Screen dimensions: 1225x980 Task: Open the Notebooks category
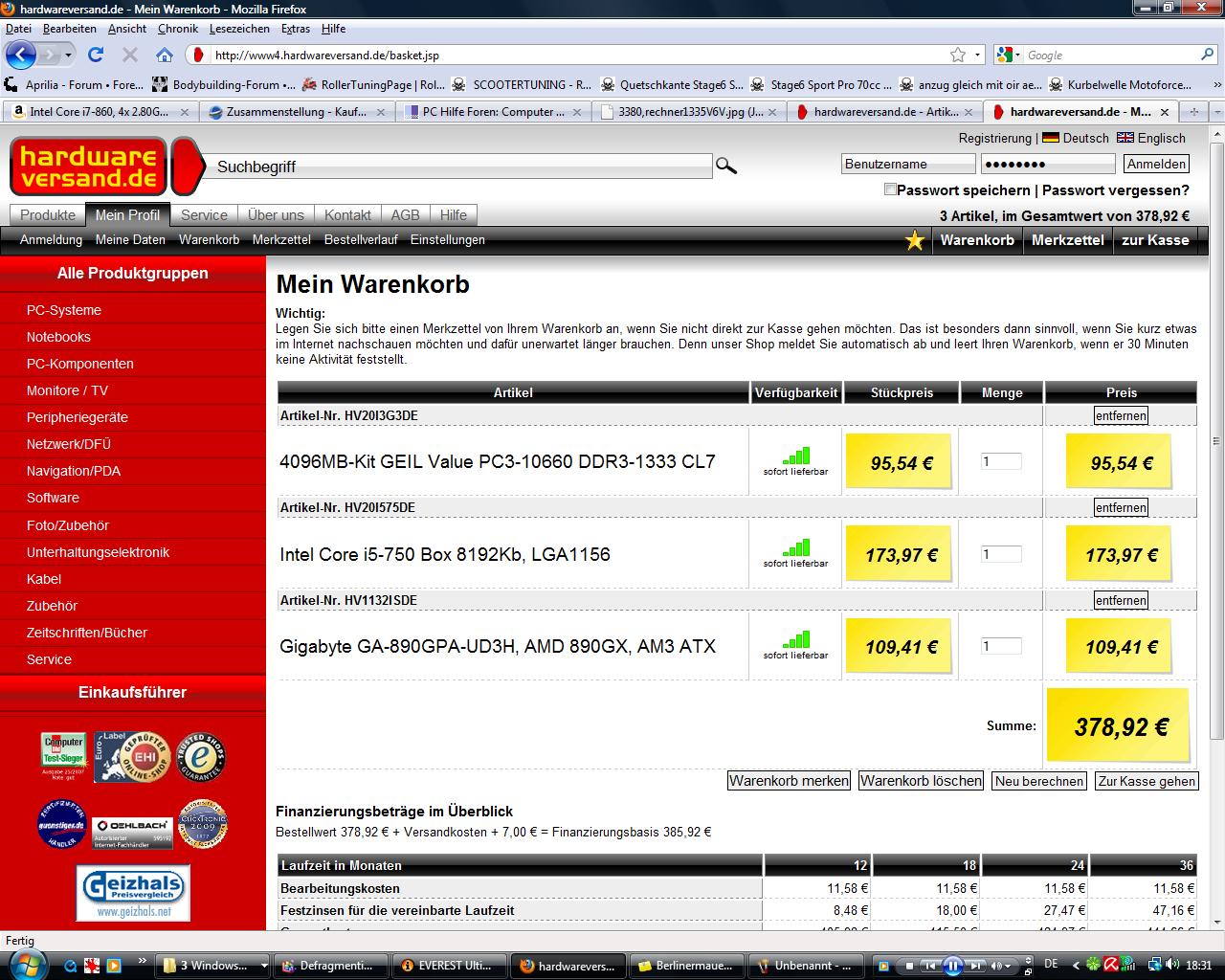coord(58,337)
